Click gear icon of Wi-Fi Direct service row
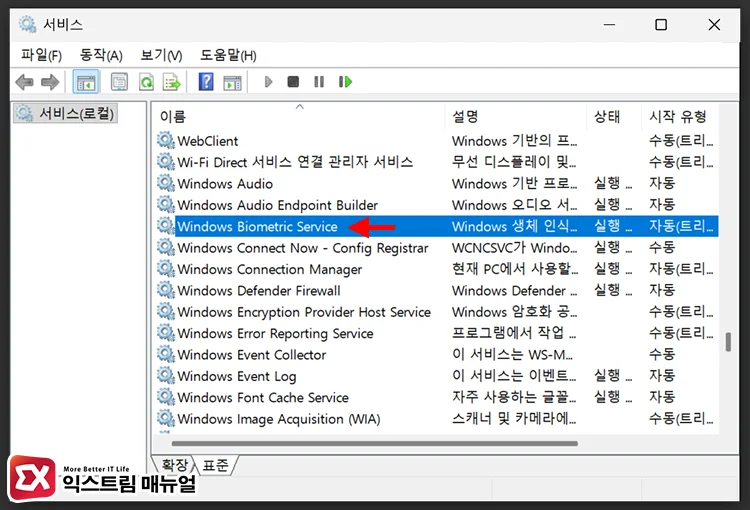Screen dimensions: 750x510 pos(165,162)
